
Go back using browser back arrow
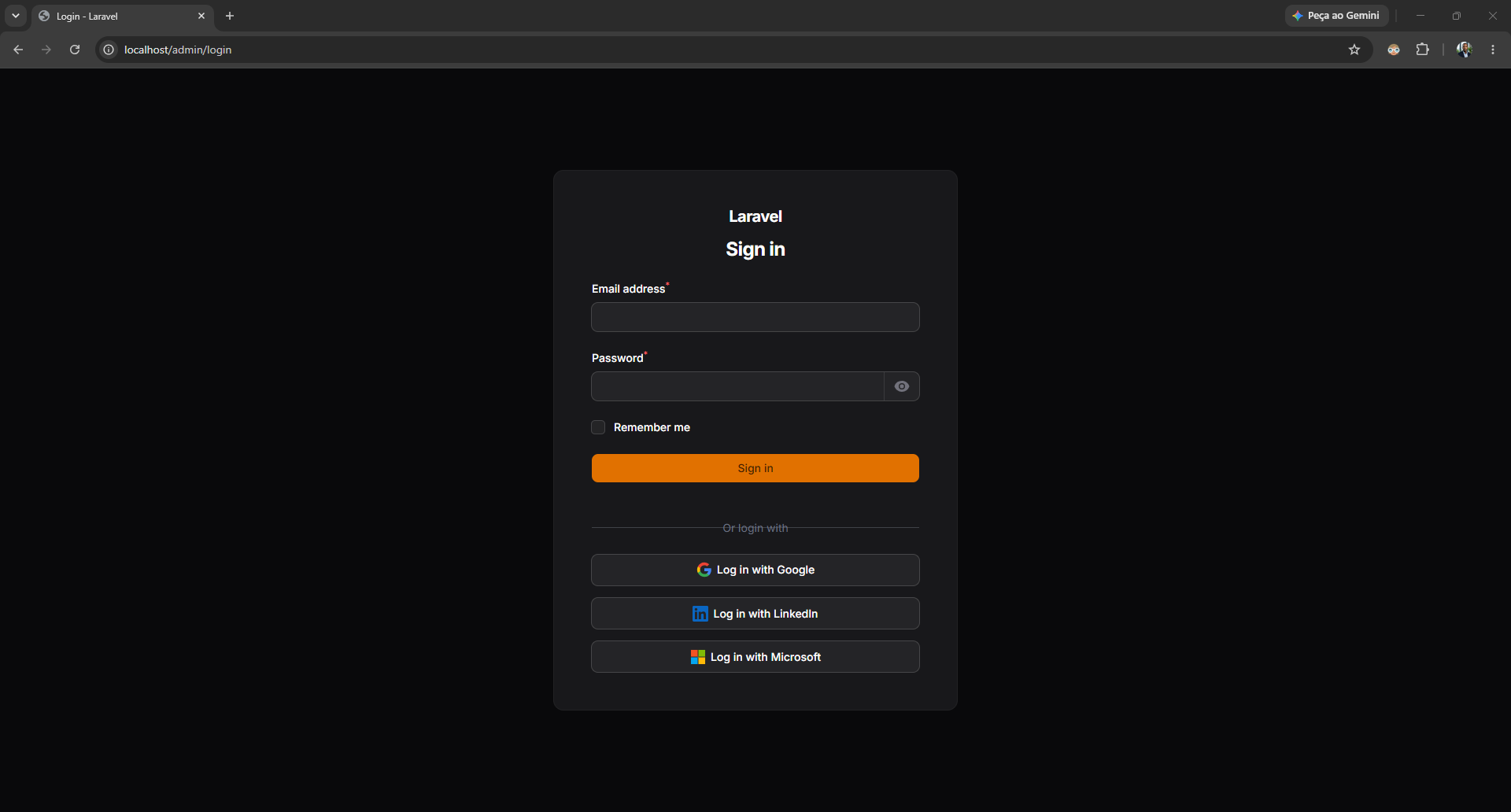click(x=18, y=50)
